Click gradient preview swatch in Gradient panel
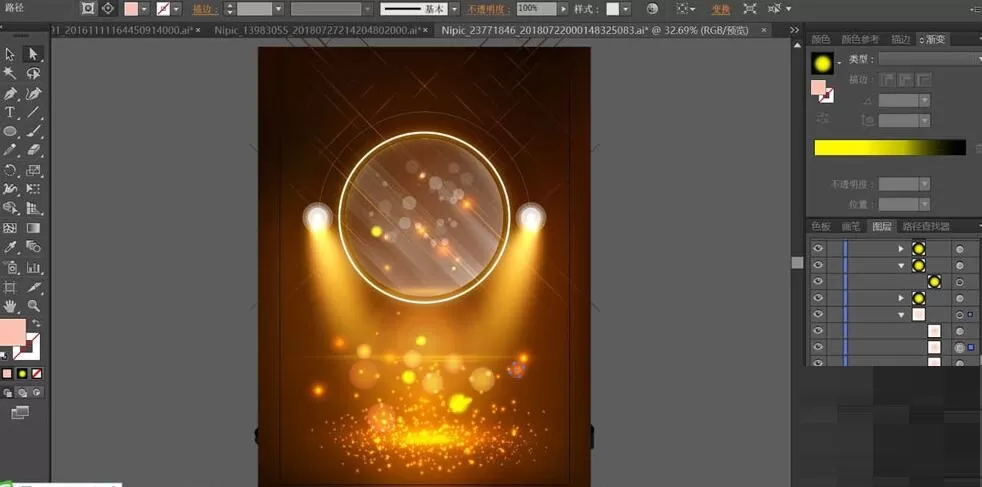The image size is (982, 487). click(x=822, y=63)
